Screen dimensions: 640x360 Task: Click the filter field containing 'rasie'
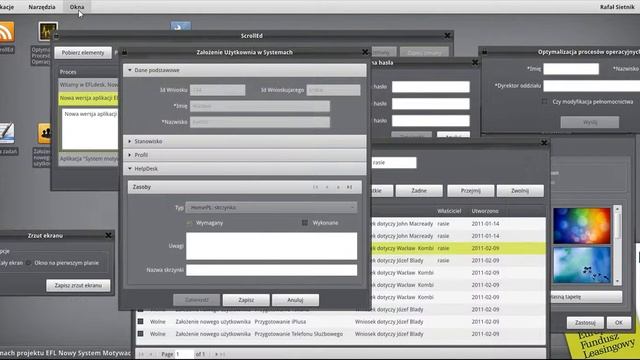tap(393, 162)
